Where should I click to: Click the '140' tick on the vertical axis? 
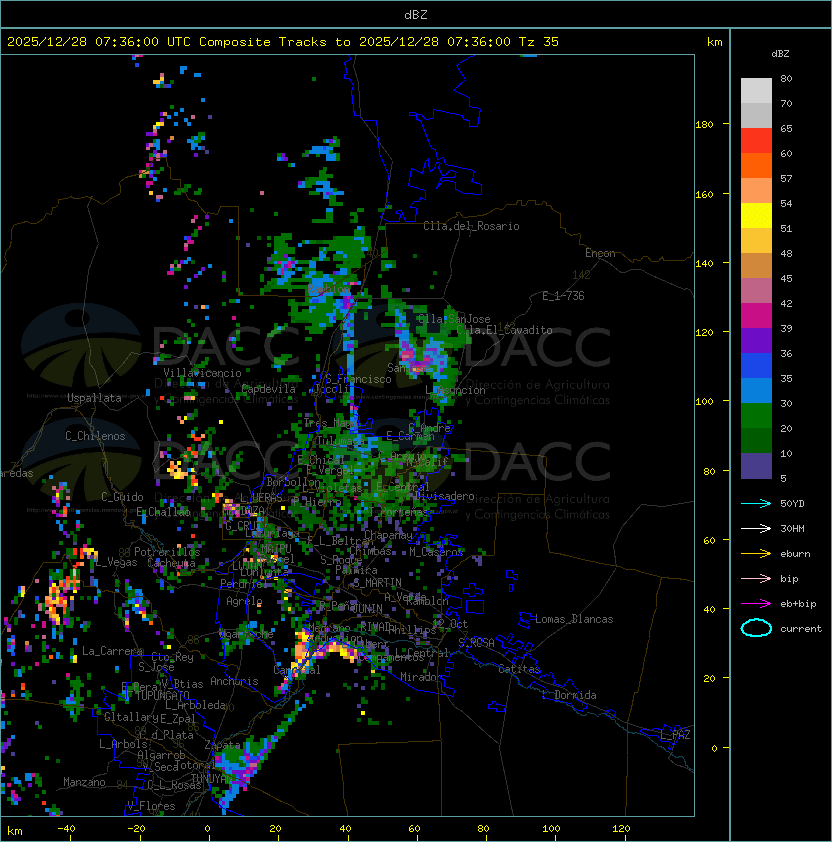(x=704, y=264)
